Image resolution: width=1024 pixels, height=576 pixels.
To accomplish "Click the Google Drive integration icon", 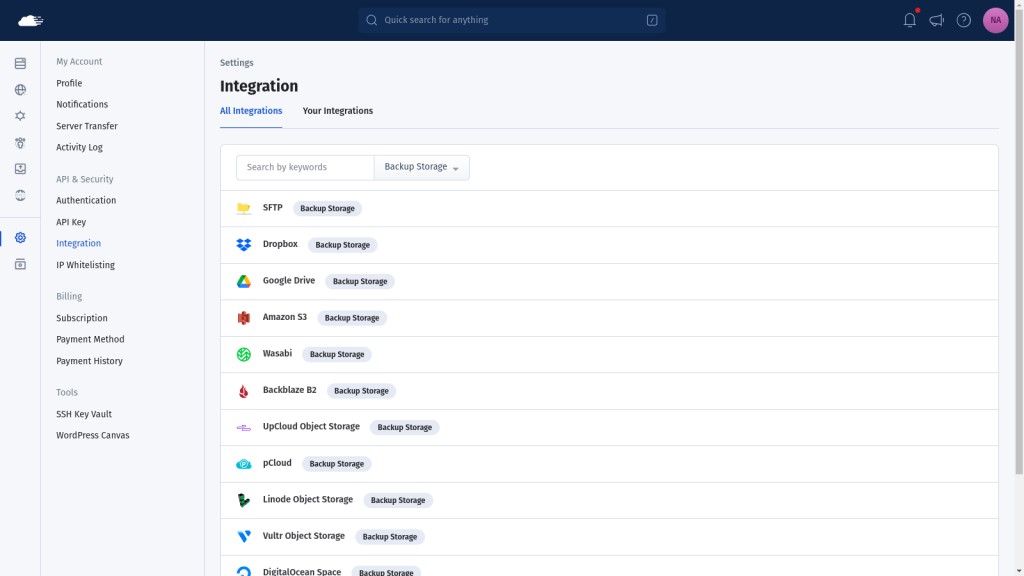I will point(244,281).
